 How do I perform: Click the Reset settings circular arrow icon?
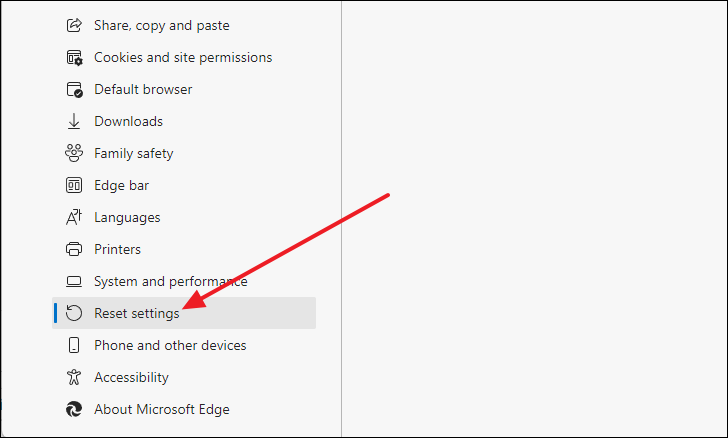point(73,313)
